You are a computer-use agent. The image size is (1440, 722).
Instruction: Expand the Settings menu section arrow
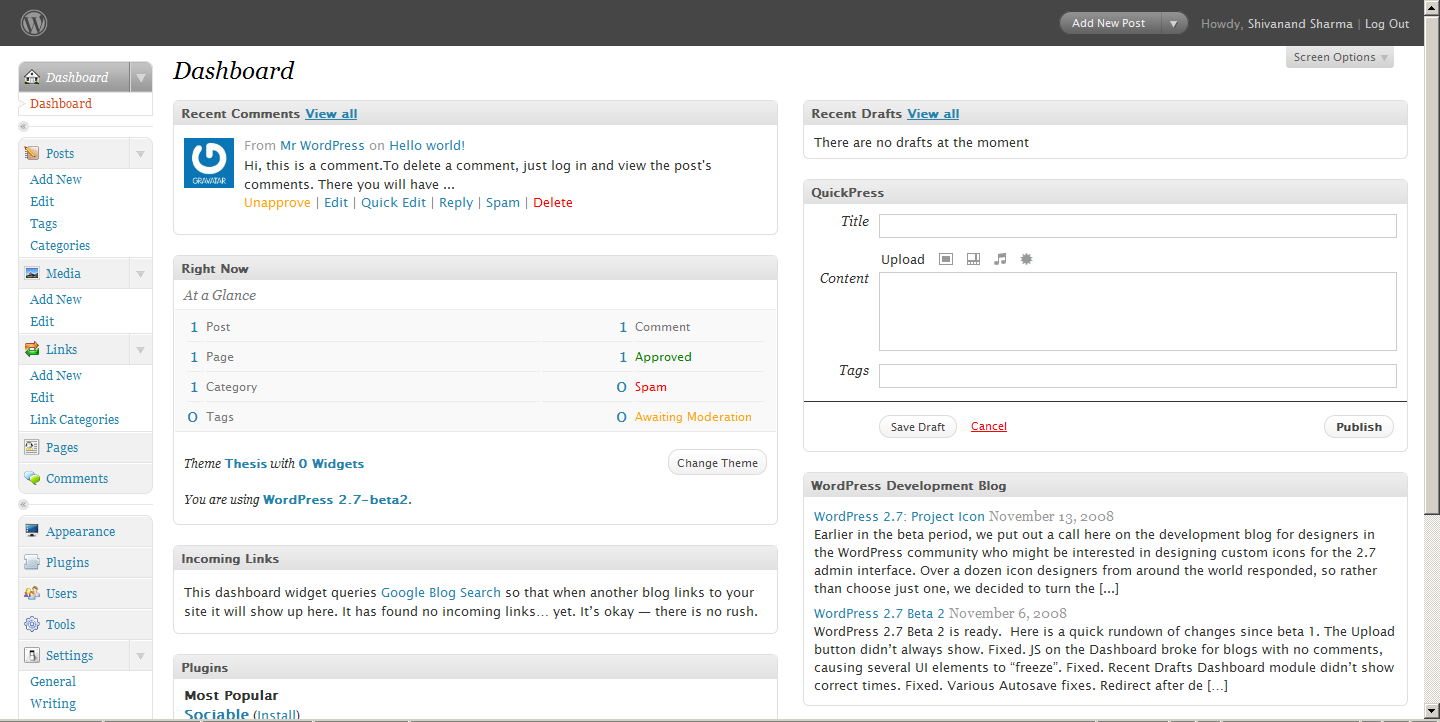coord(141,655)
